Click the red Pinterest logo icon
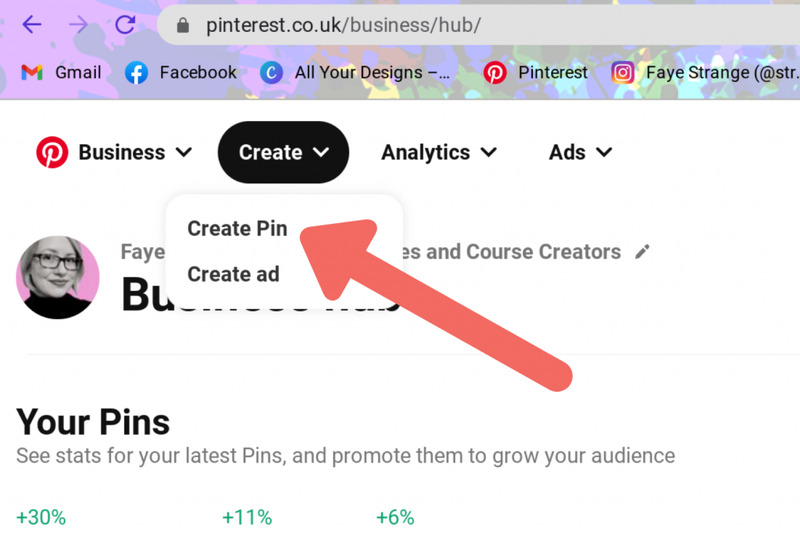The height and width of the screenshot is (533, 800). 52,152
